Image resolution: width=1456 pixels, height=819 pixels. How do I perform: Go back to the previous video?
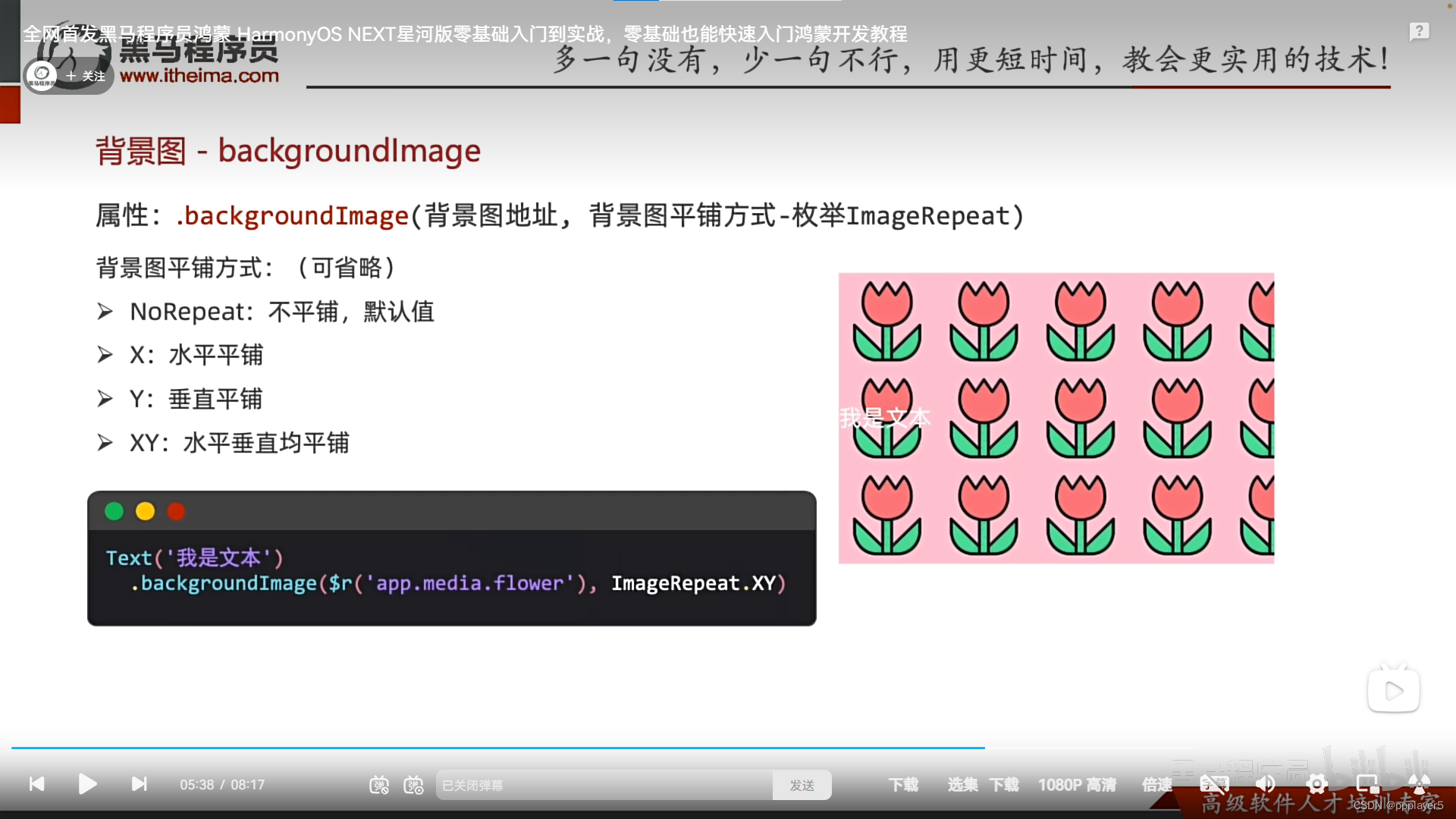(36, 784)
